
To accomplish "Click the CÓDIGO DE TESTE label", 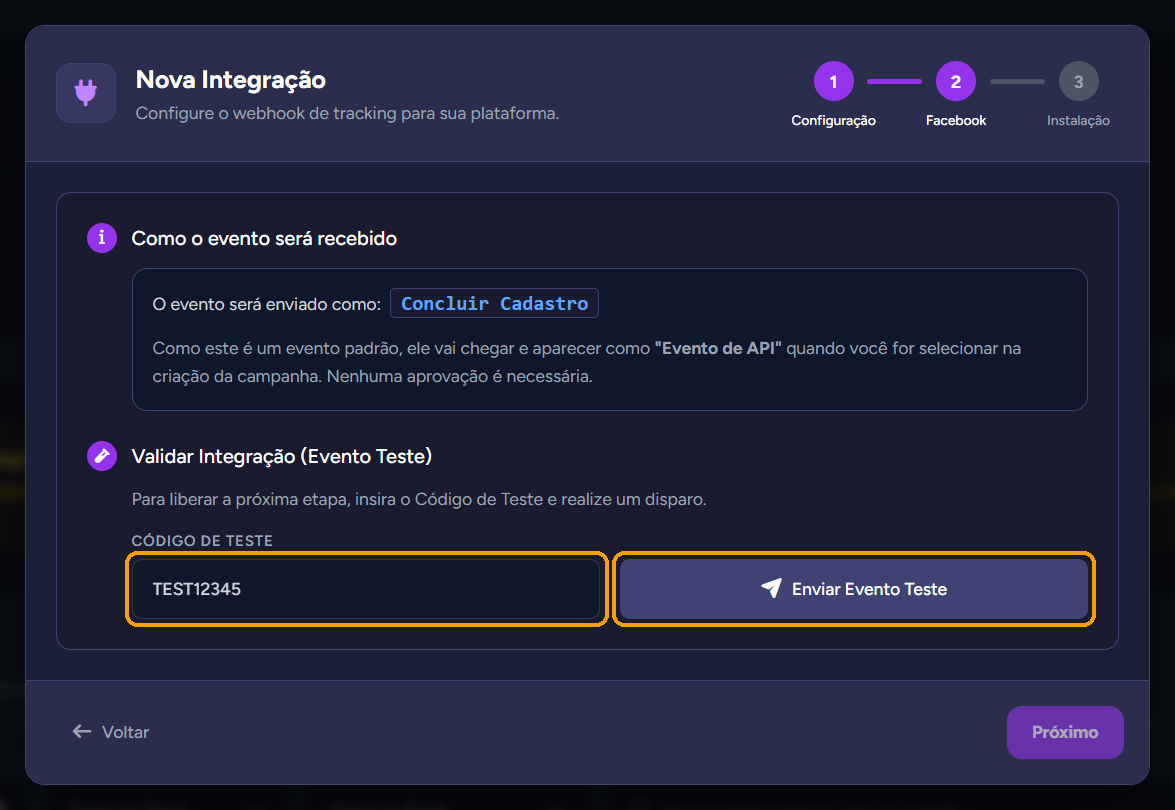I will [x=202, y=541].
